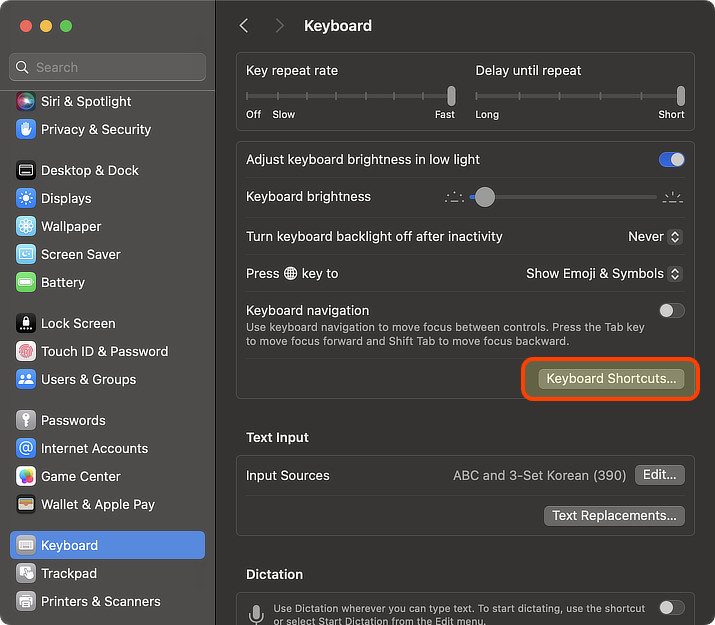Open Privacy & Security hand icon

pyautogui.click(x=26, y=129)
